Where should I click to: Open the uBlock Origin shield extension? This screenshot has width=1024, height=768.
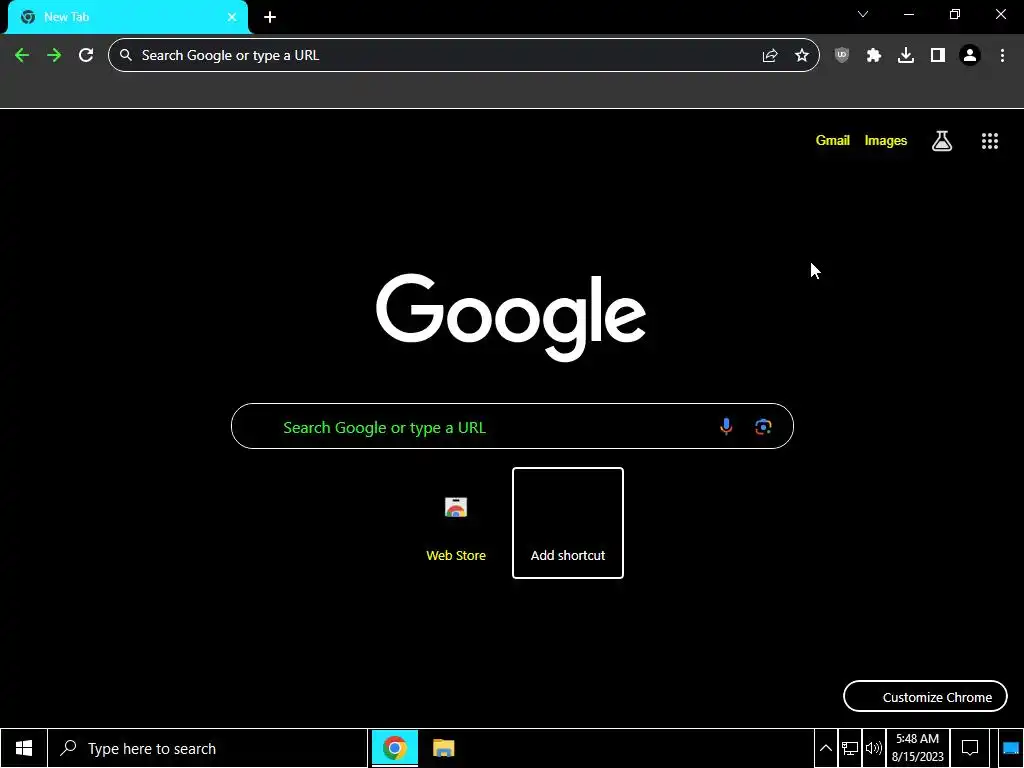(842, 56)
